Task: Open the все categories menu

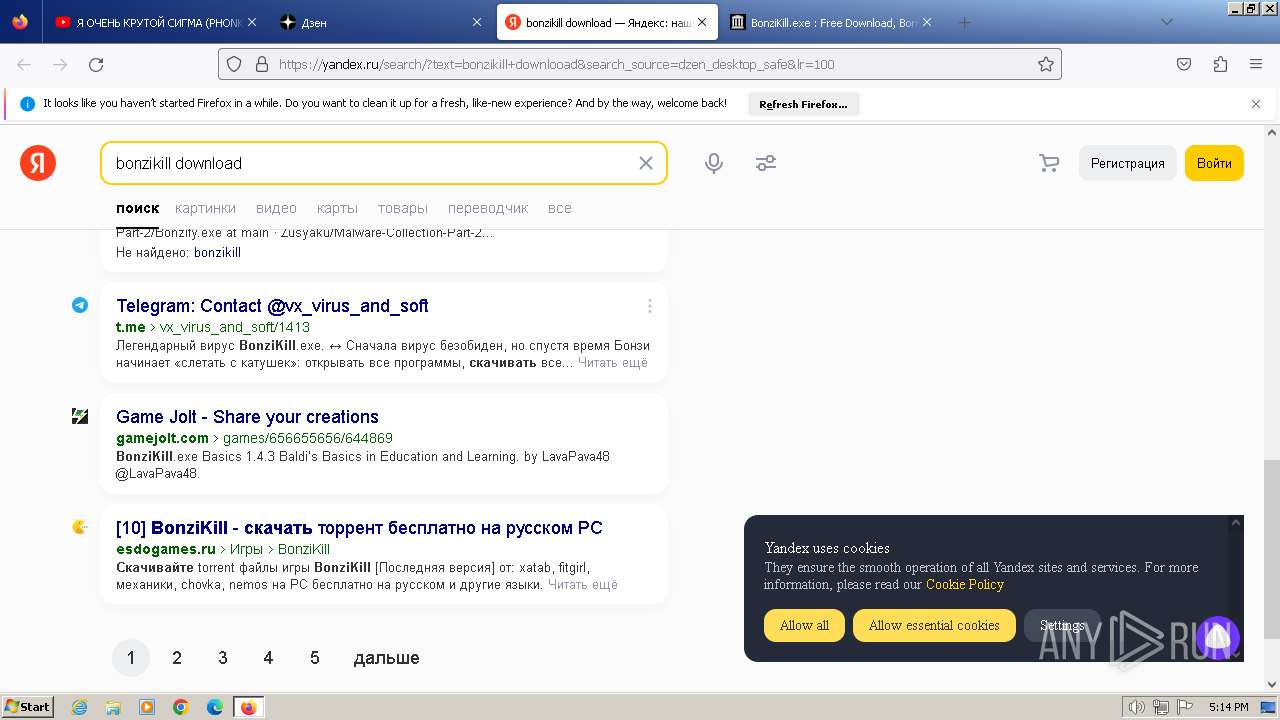Action: click(x=560, y=208)
